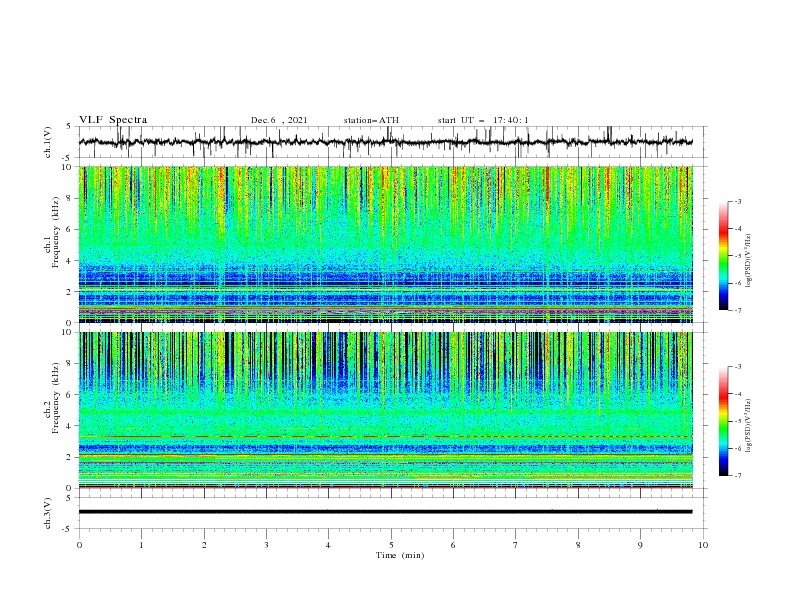Click the ch.1 spectrogram panel
Image resolution: width=792 pixels, height=612 pixels.
385,244
